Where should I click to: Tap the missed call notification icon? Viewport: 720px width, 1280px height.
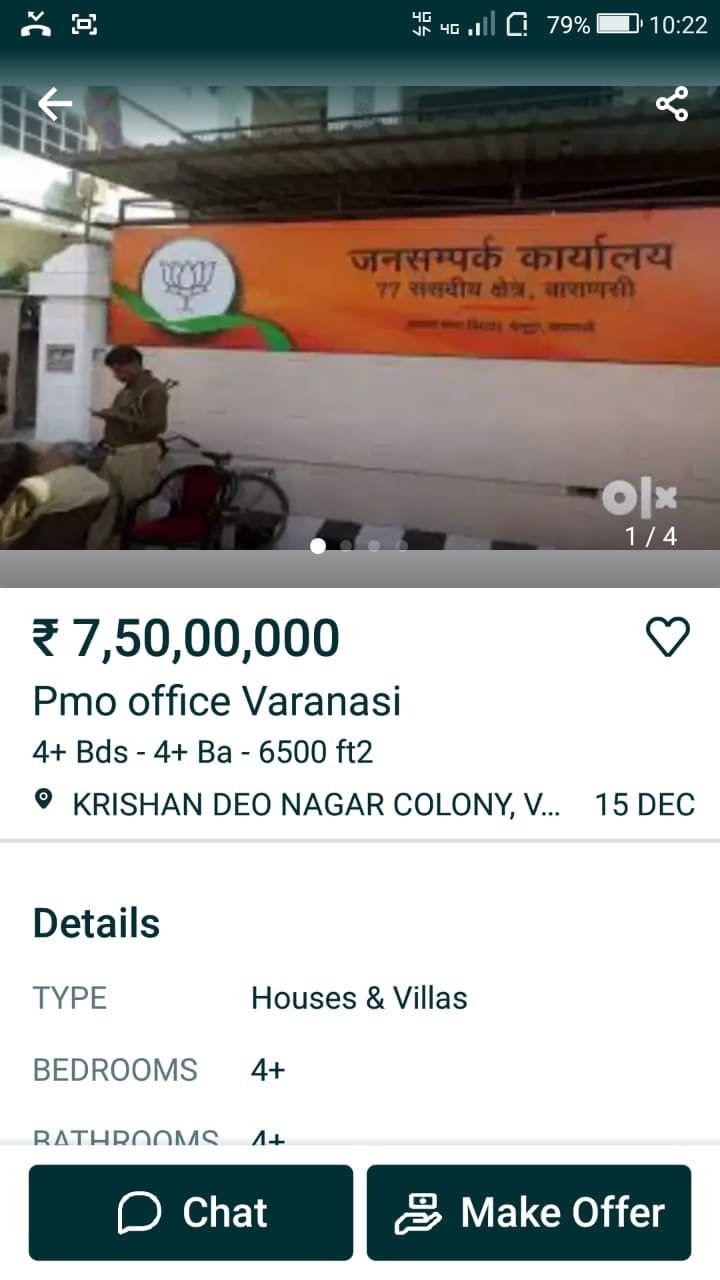pos(36,24)
